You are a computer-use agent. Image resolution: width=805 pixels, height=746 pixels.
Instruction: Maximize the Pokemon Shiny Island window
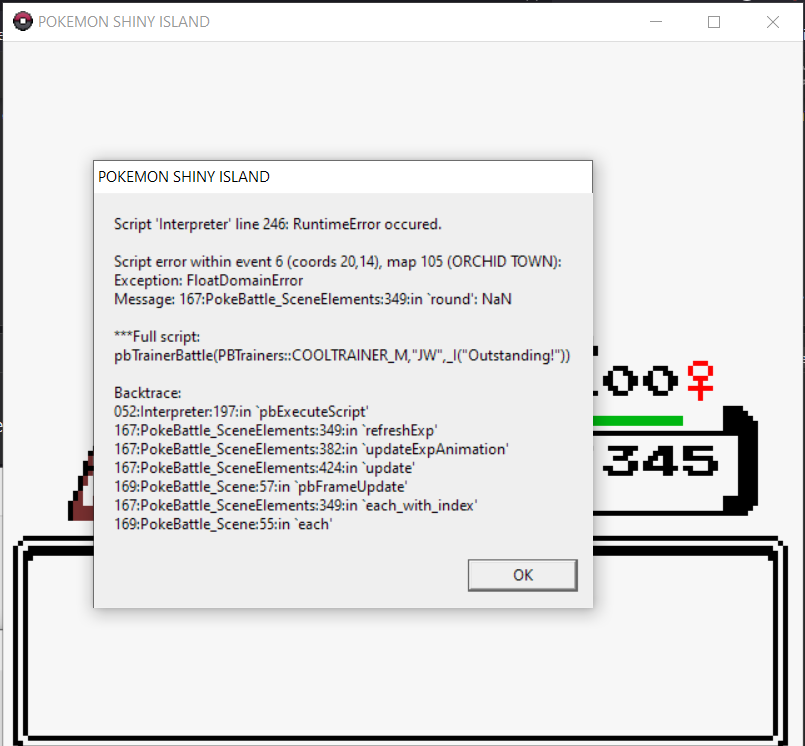(714, 22)
